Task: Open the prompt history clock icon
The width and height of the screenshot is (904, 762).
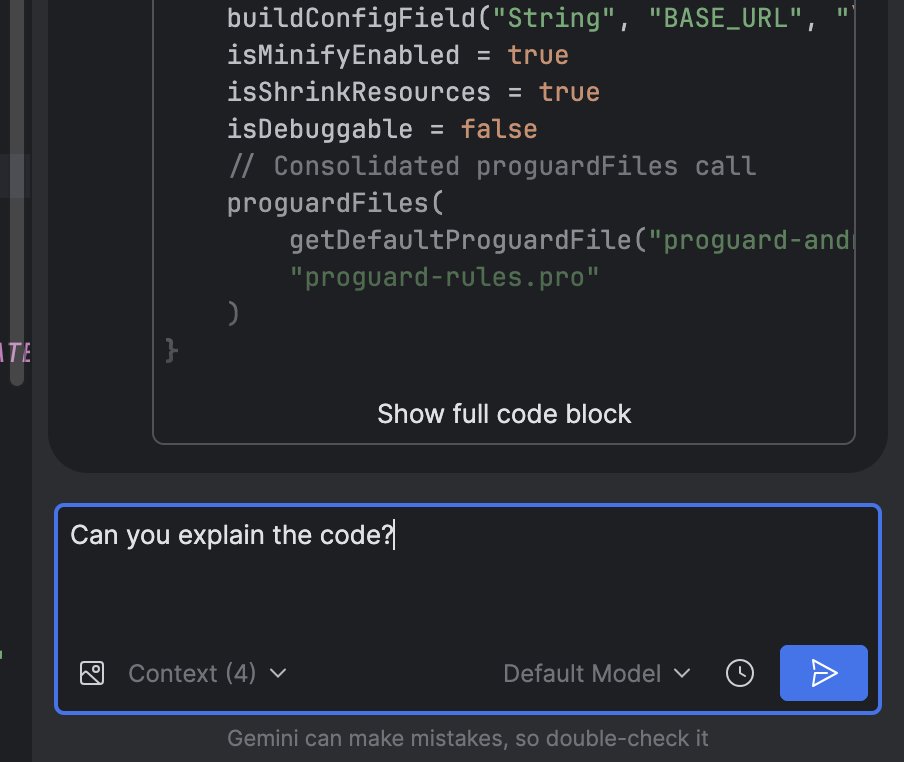Action: pos(739,673)
